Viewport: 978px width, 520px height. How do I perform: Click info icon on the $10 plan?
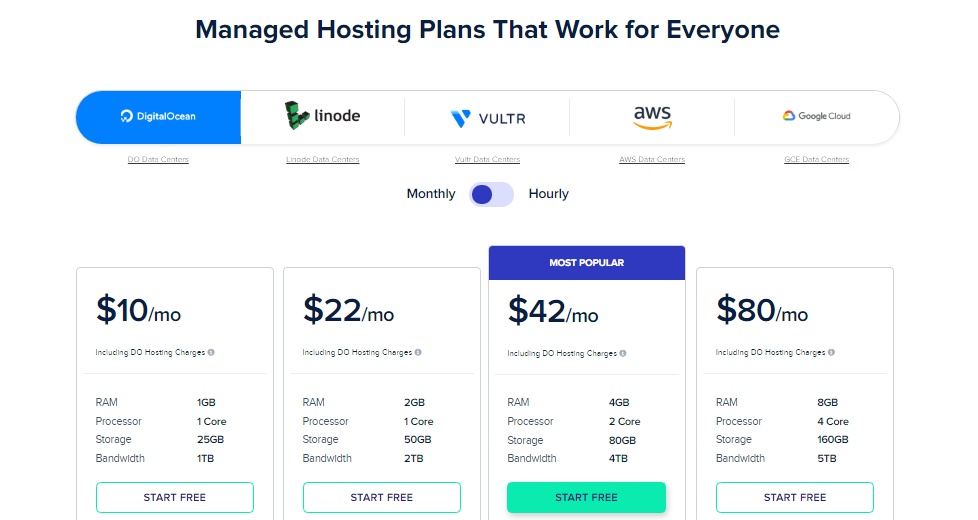pyautogui.click(x=211, y=352)
